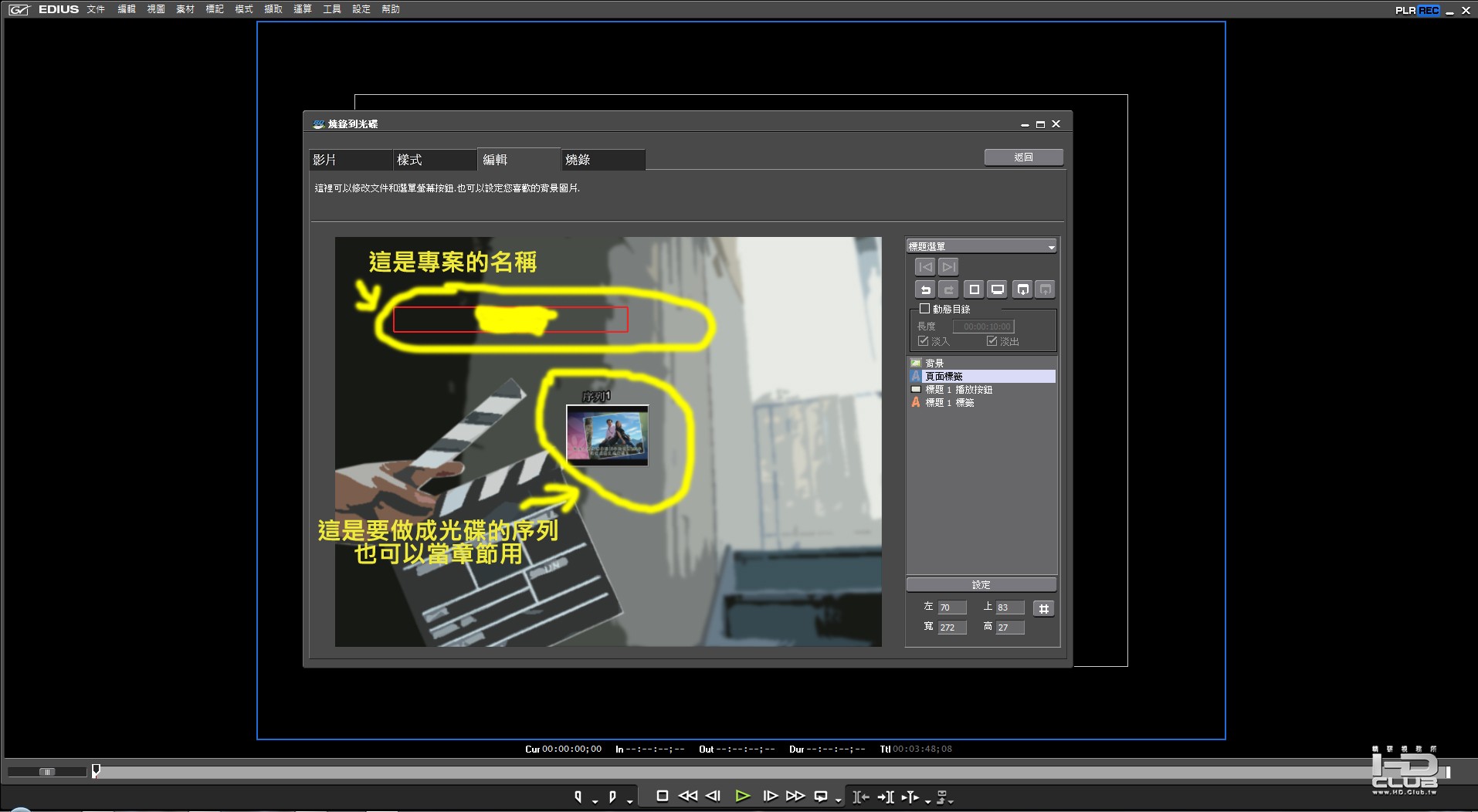
Task: Click the EDIUS logo icon
Action: tap(19, 9)
